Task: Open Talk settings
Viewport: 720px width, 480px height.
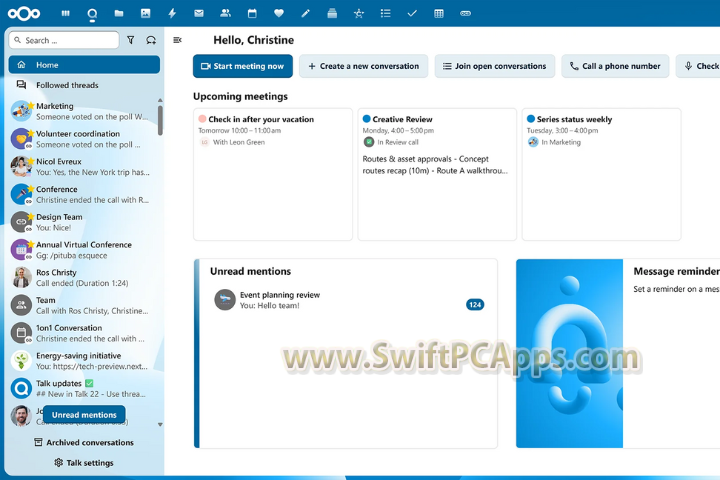Action: (84, 463)
